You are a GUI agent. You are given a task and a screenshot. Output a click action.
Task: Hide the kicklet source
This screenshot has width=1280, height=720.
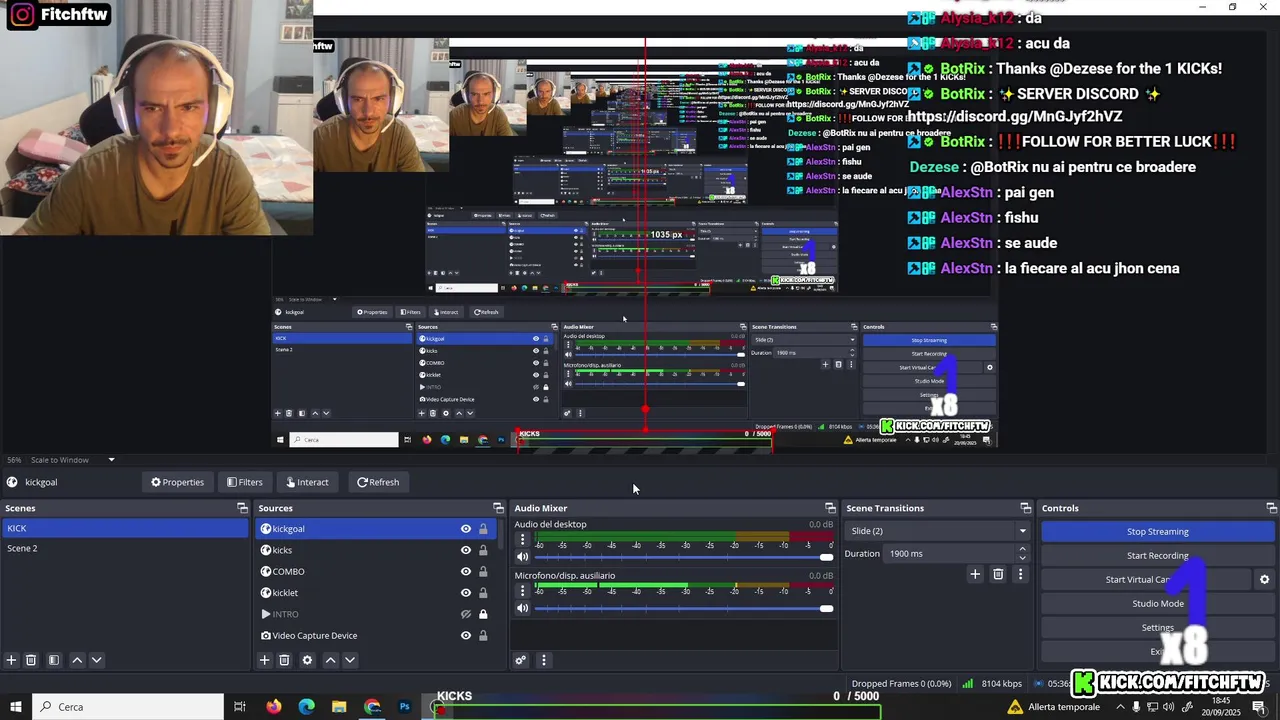pos(466,593)
